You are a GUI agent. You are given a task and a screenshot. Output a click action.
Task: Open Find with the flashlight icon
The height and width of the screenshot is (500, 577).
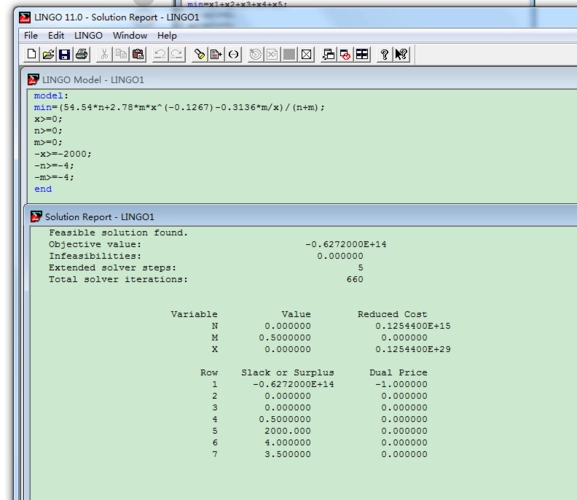pyautogui.click(x=199, y=54)
